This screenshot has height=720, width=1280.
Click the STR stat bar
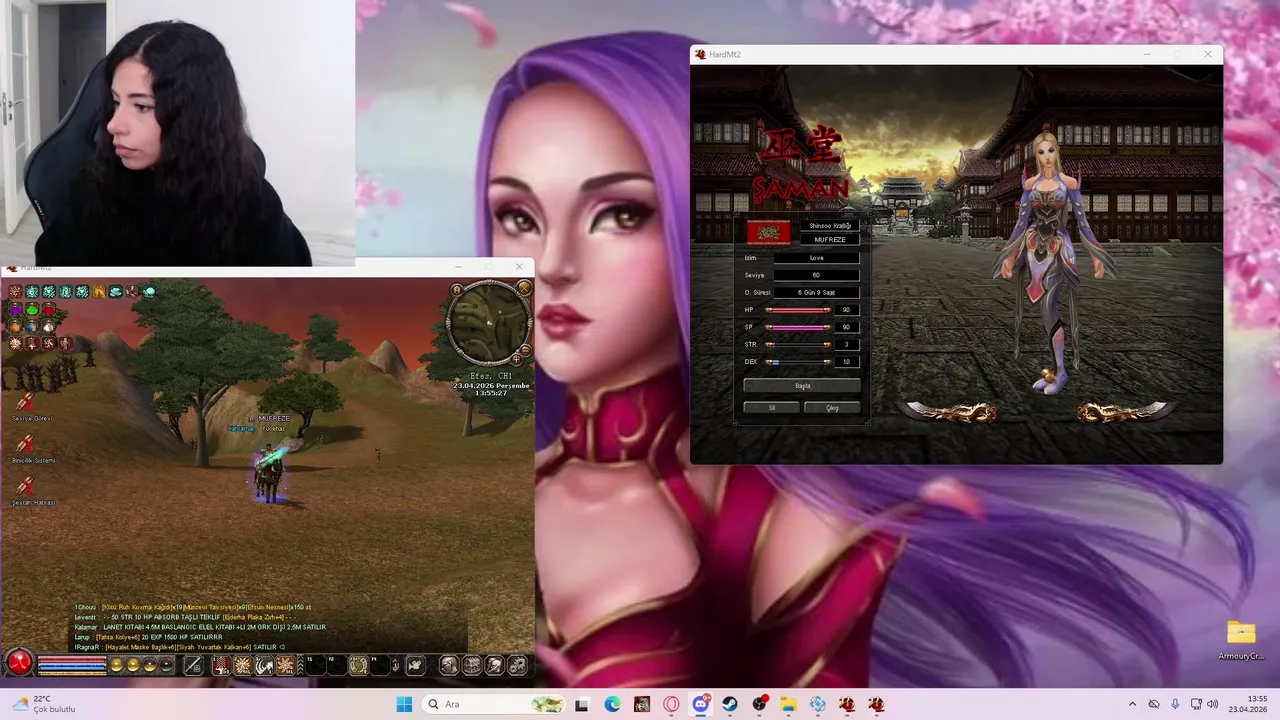pos(798,345)
